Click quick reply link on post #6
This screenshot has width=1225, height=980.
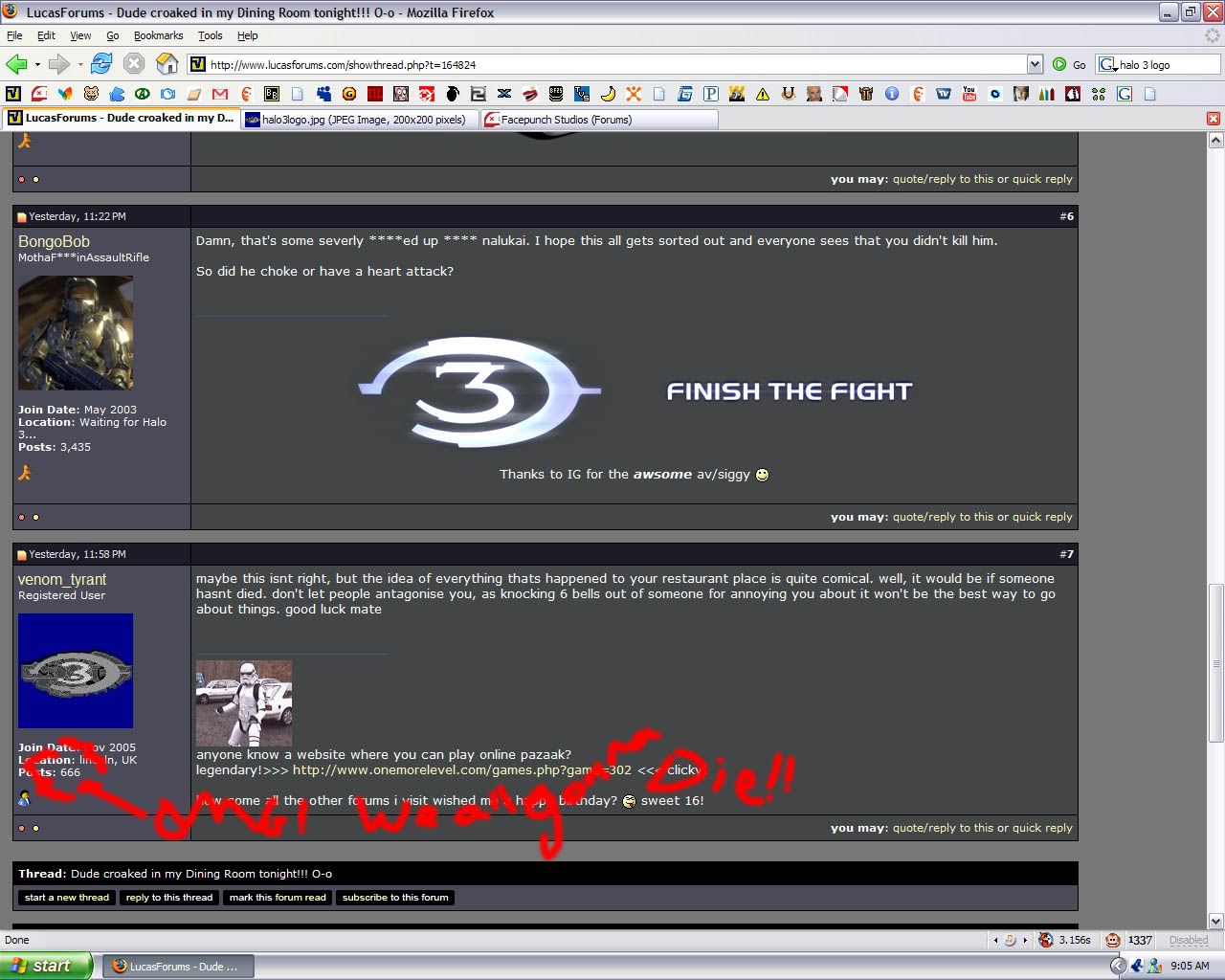(1042, 517)
